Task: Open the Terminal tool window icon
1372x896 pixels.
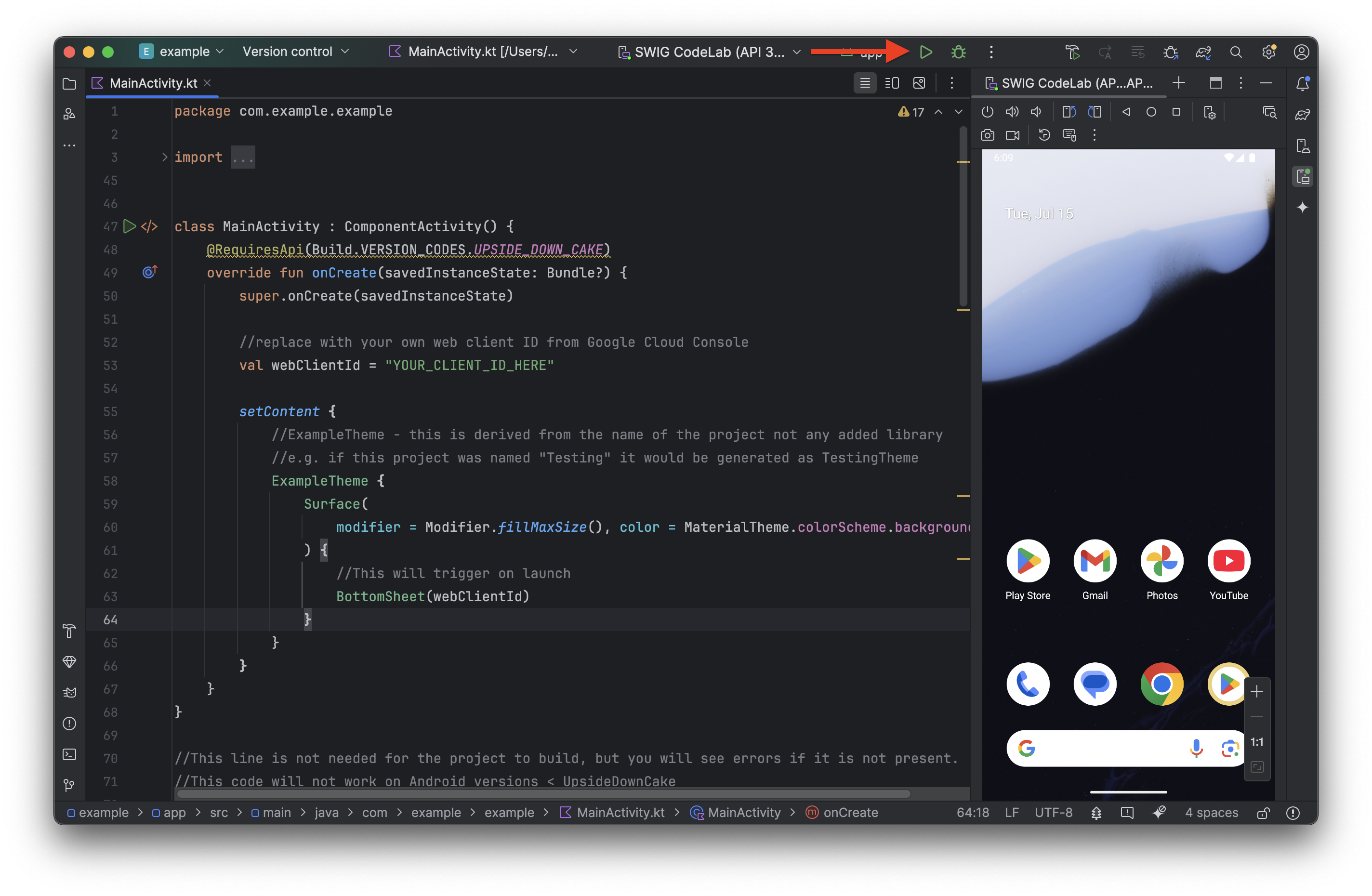Action: pos(69,754)
